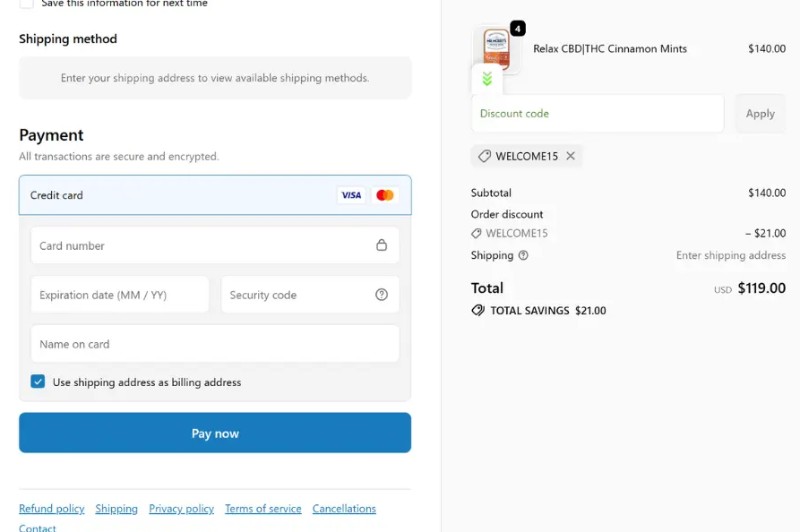Click the tag icon beside the WELCOME15 chip
Viewport: 800px width, 532px height.
tap(484, 156)
